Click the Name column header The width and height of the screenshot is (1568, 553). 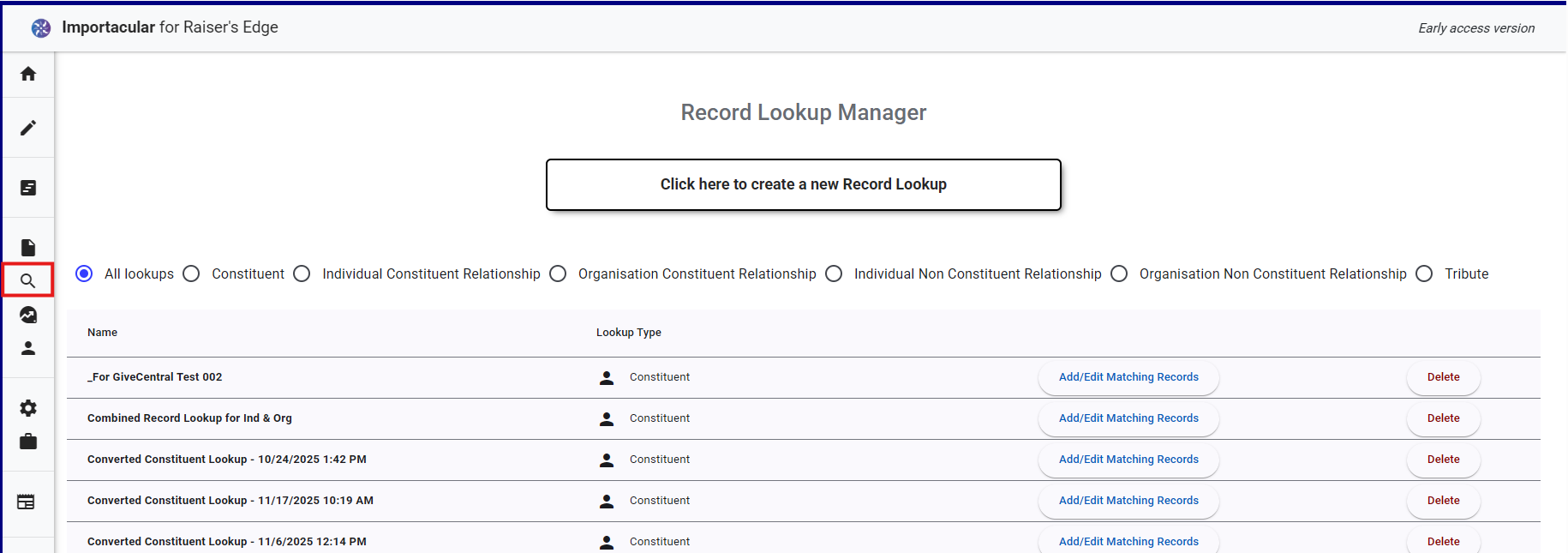click(103, 333)
